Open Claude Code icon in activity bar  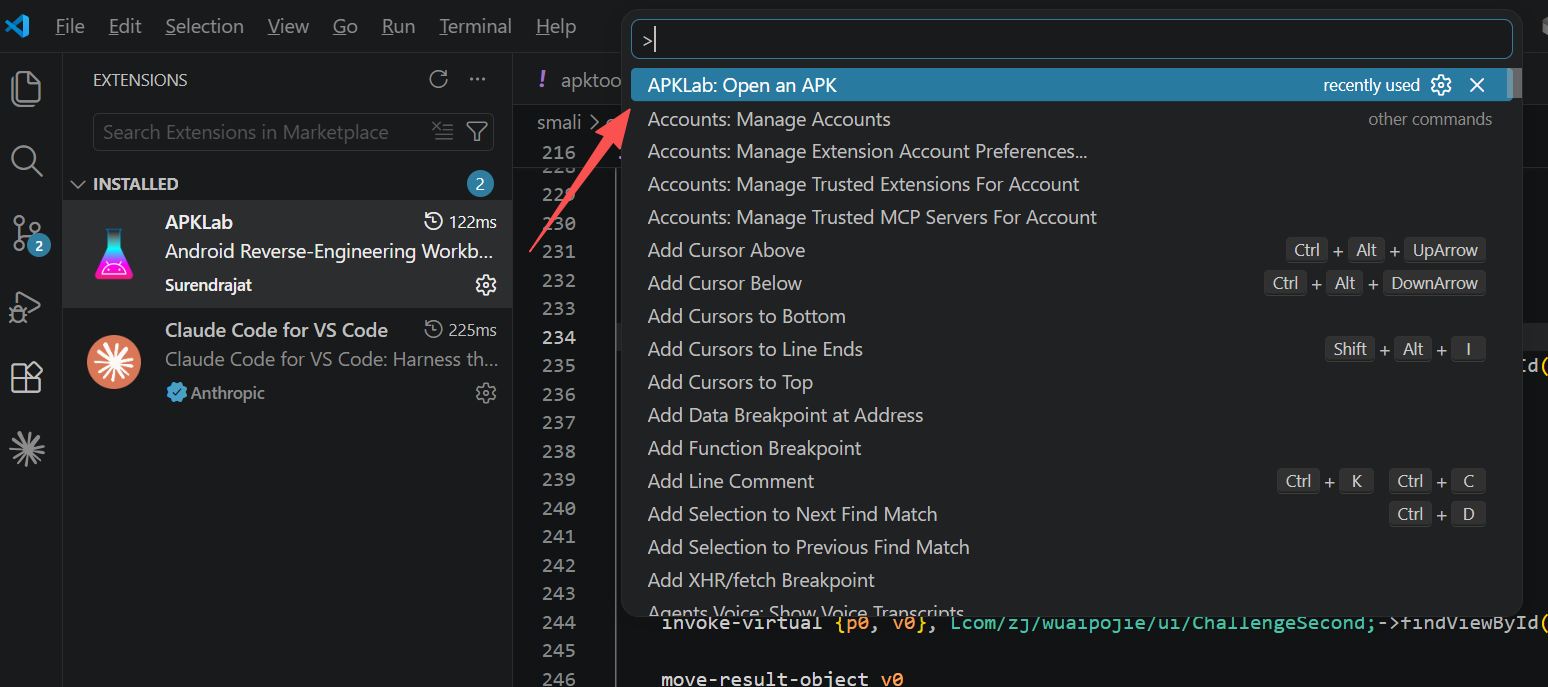(x=27, y=450)
